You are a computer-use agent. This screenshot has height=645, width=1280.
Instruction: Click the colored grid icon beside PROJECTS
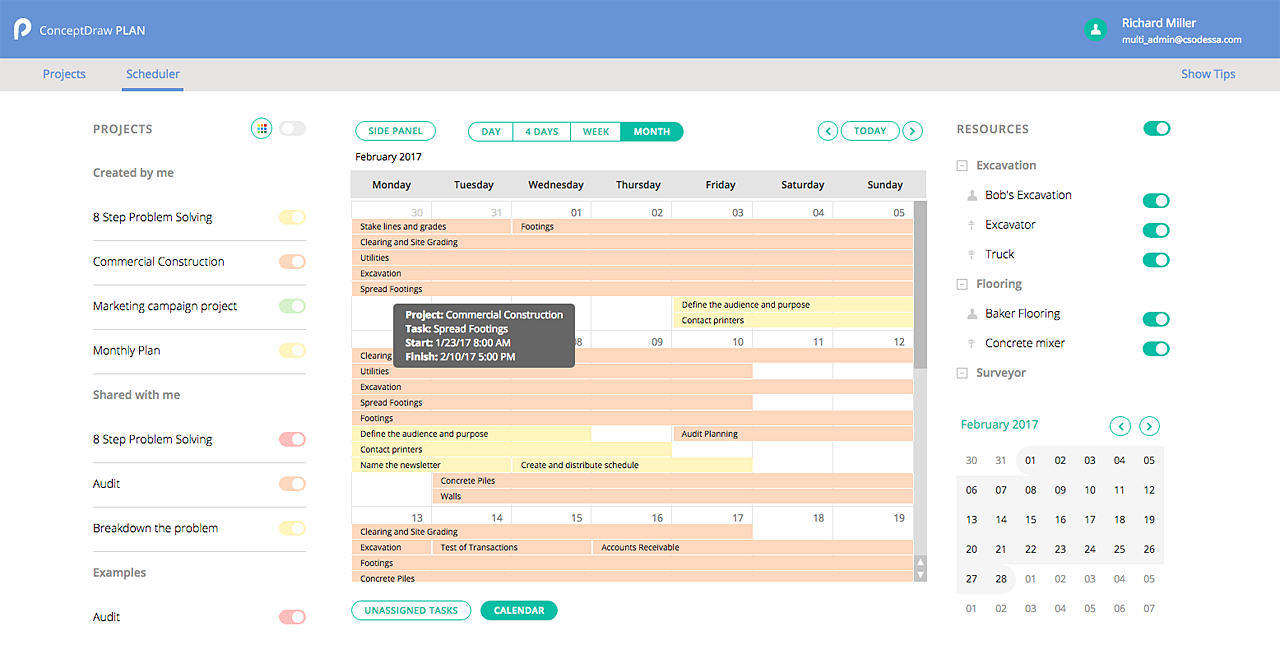(261, 128)
